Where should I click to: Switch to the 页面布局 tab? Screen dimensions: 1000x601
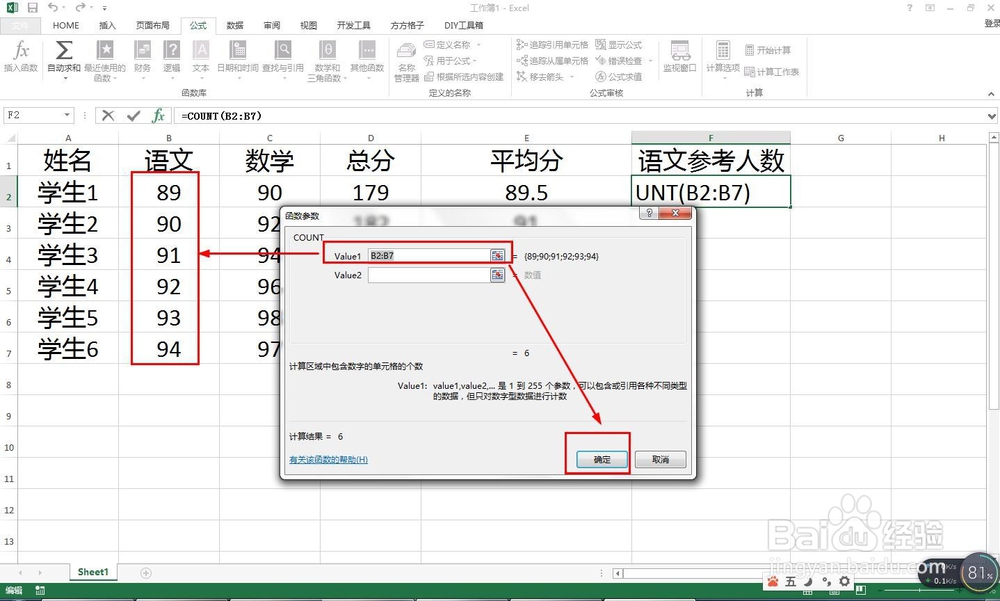pos(152,26)
